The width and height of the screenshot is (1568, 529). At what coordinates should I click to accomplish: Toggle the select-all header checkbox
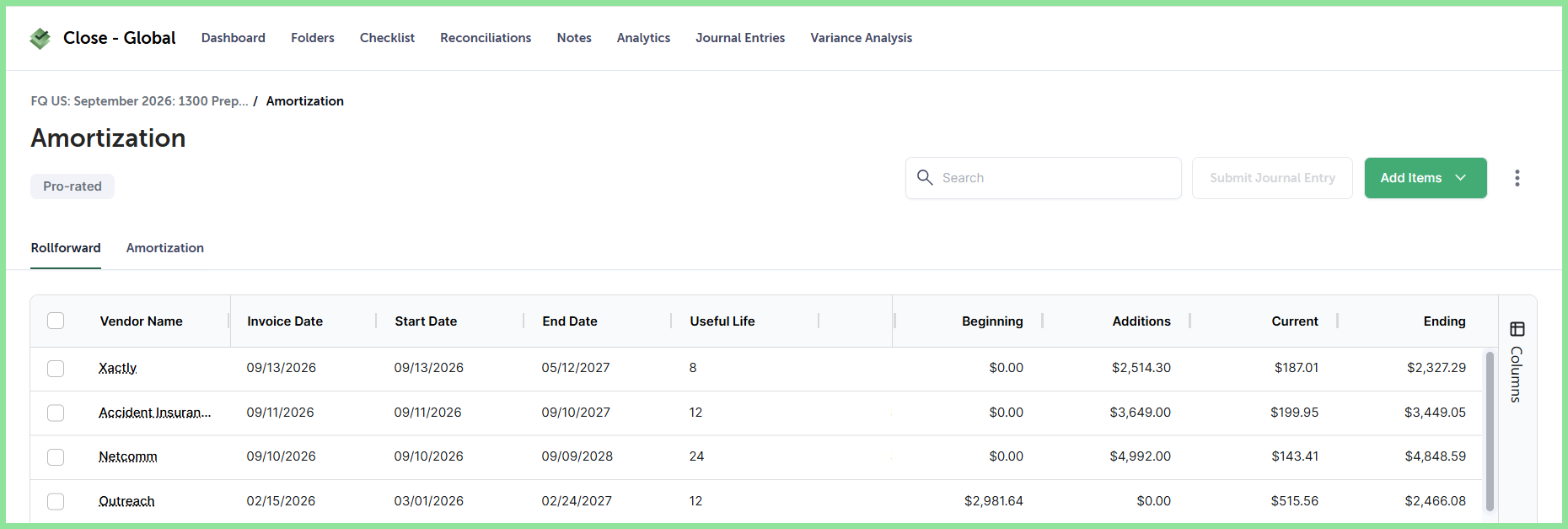click(56, 321)
